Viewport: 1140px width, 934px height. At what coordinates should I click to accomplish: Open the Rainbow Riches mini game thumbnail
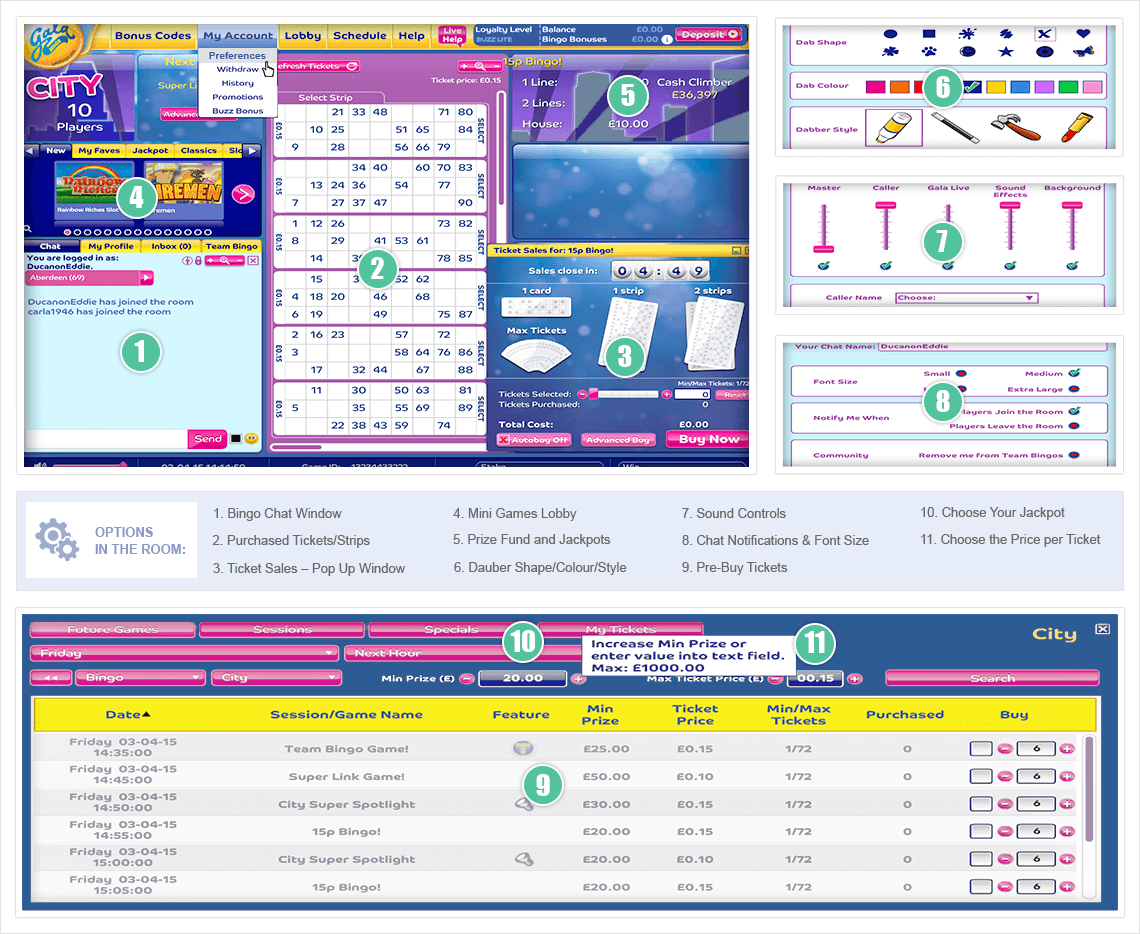95,192
